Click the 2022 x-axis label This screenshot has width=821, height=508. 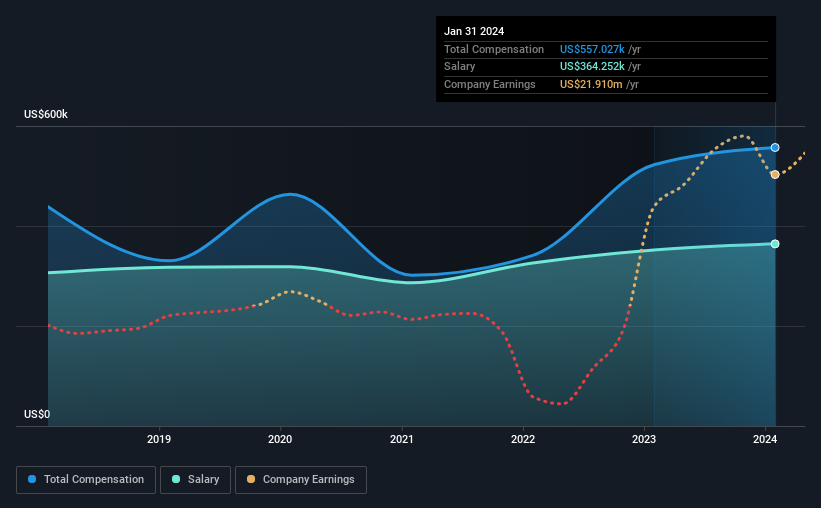(523, 439)
